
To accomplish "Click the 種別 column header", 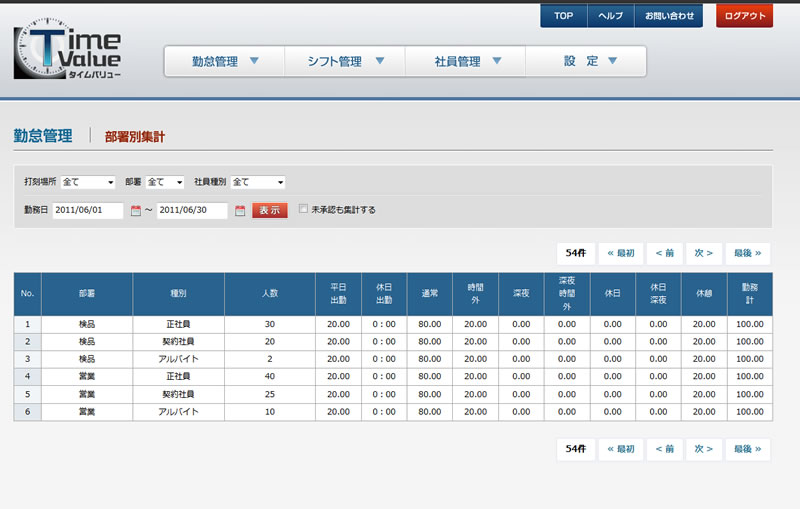I will [178, 294].
